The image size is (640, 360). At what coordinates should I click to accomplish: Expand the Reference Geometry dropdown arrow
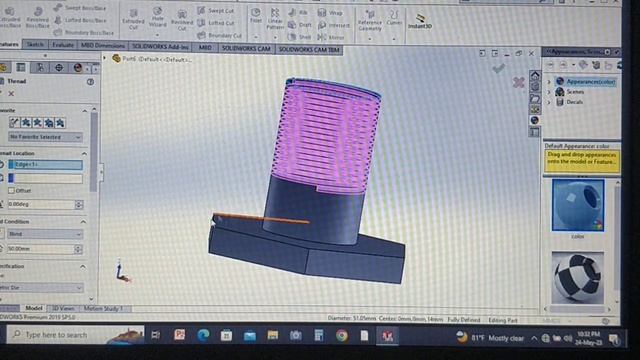pyautogui.click(x=370, y=39)
